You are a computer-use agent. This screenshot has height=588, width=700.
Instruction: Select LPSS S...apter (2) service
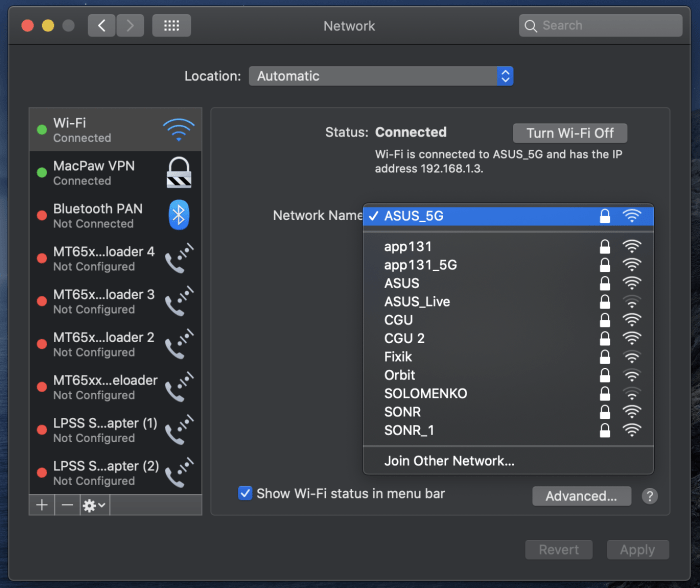(115, 472)
